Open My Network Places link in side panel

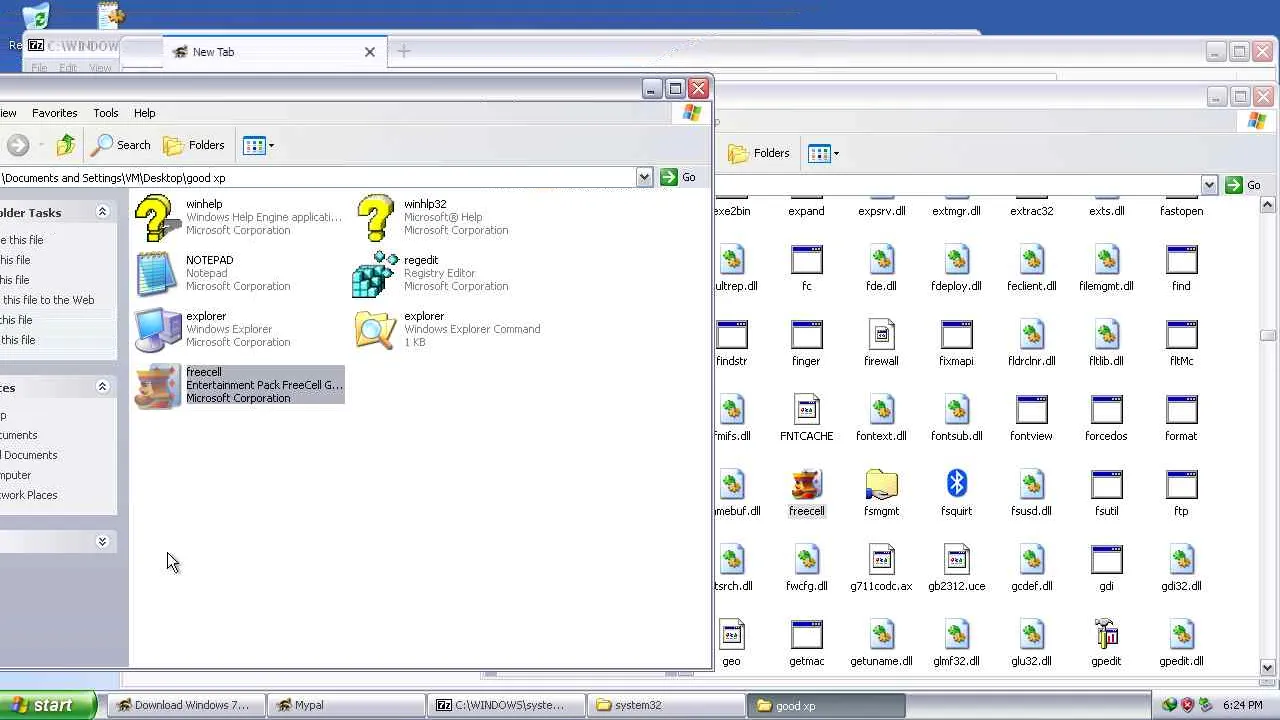29,495
